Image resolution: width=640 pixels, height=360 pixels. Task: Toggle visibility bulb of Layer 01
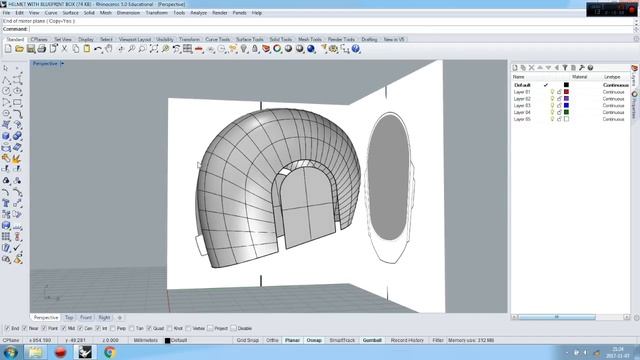(x=552, y=92)
